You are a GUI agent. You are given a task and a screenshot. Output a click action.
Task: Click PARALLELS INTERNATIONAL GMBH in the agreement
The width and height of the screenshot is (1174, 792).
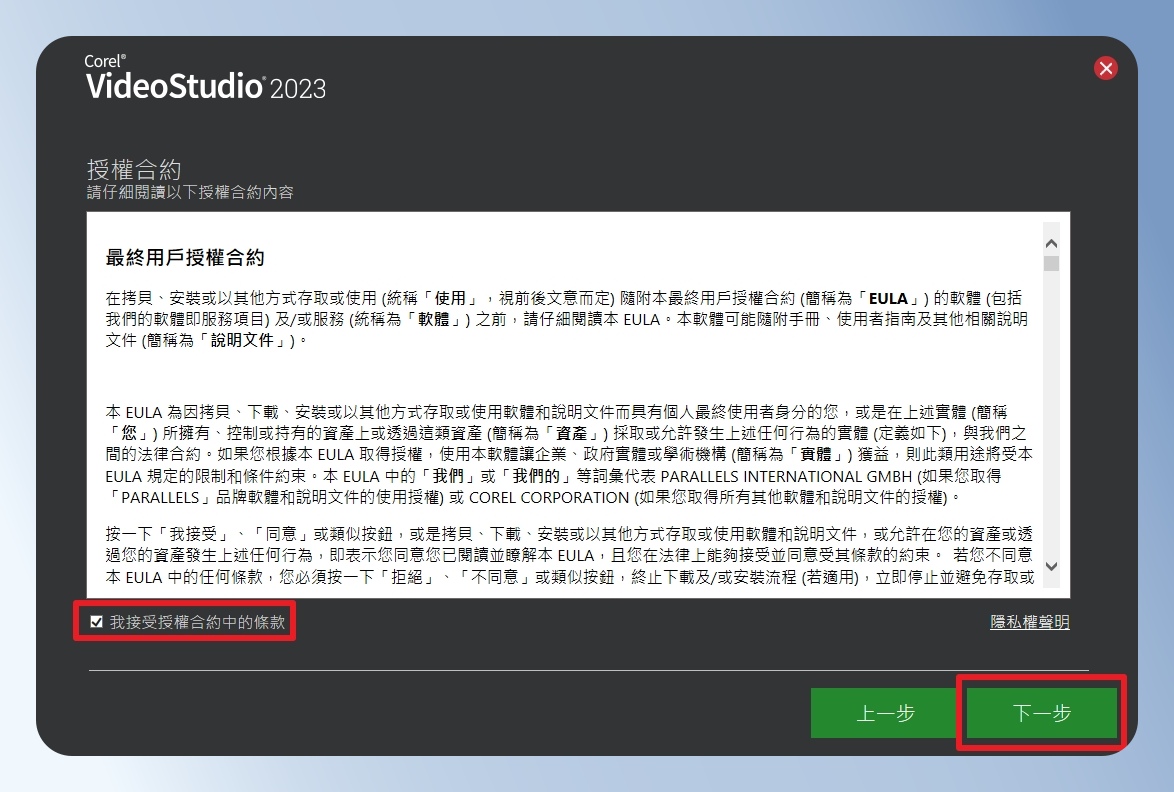click(x=785, y=476)
